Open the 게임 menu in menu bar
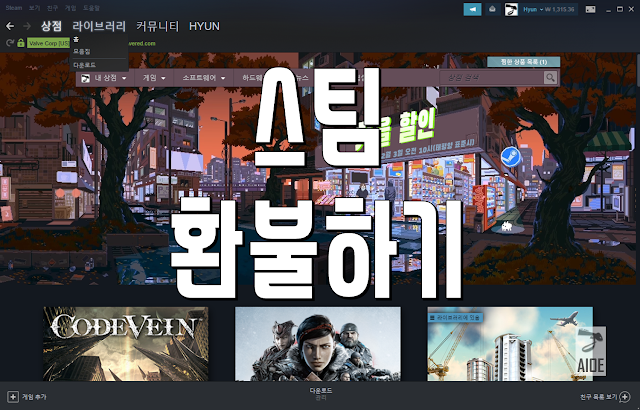 click(x=71, y=8)
